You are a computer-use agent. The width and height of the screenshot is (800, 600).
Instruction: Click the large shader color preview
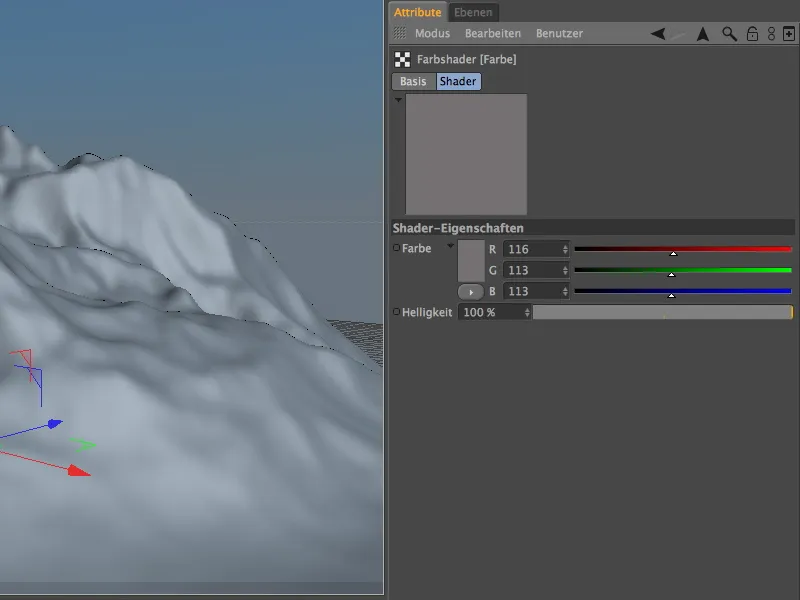click(466, 154)
